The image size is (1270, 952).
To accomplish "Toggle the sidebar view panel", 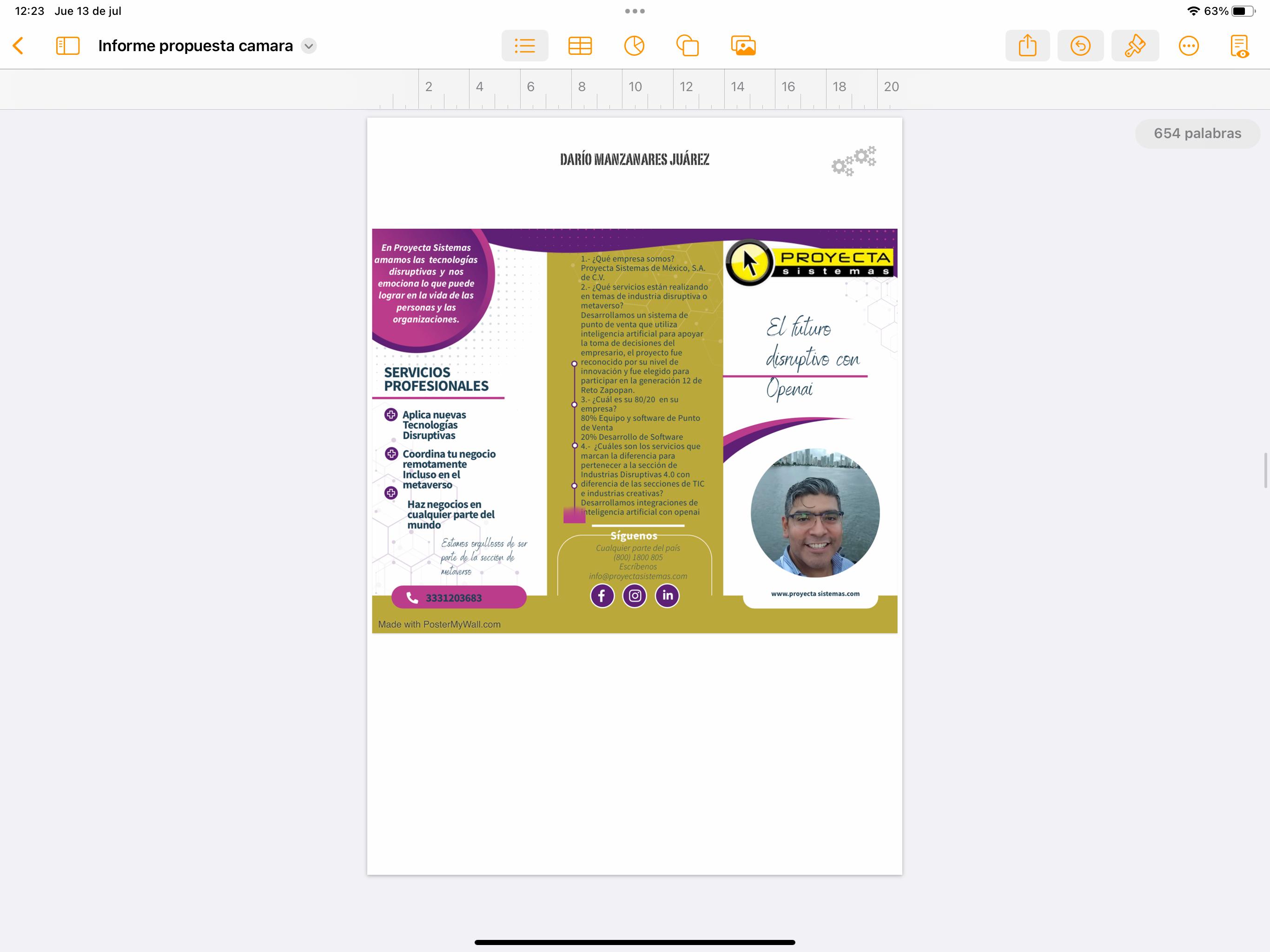I will 68,46.
